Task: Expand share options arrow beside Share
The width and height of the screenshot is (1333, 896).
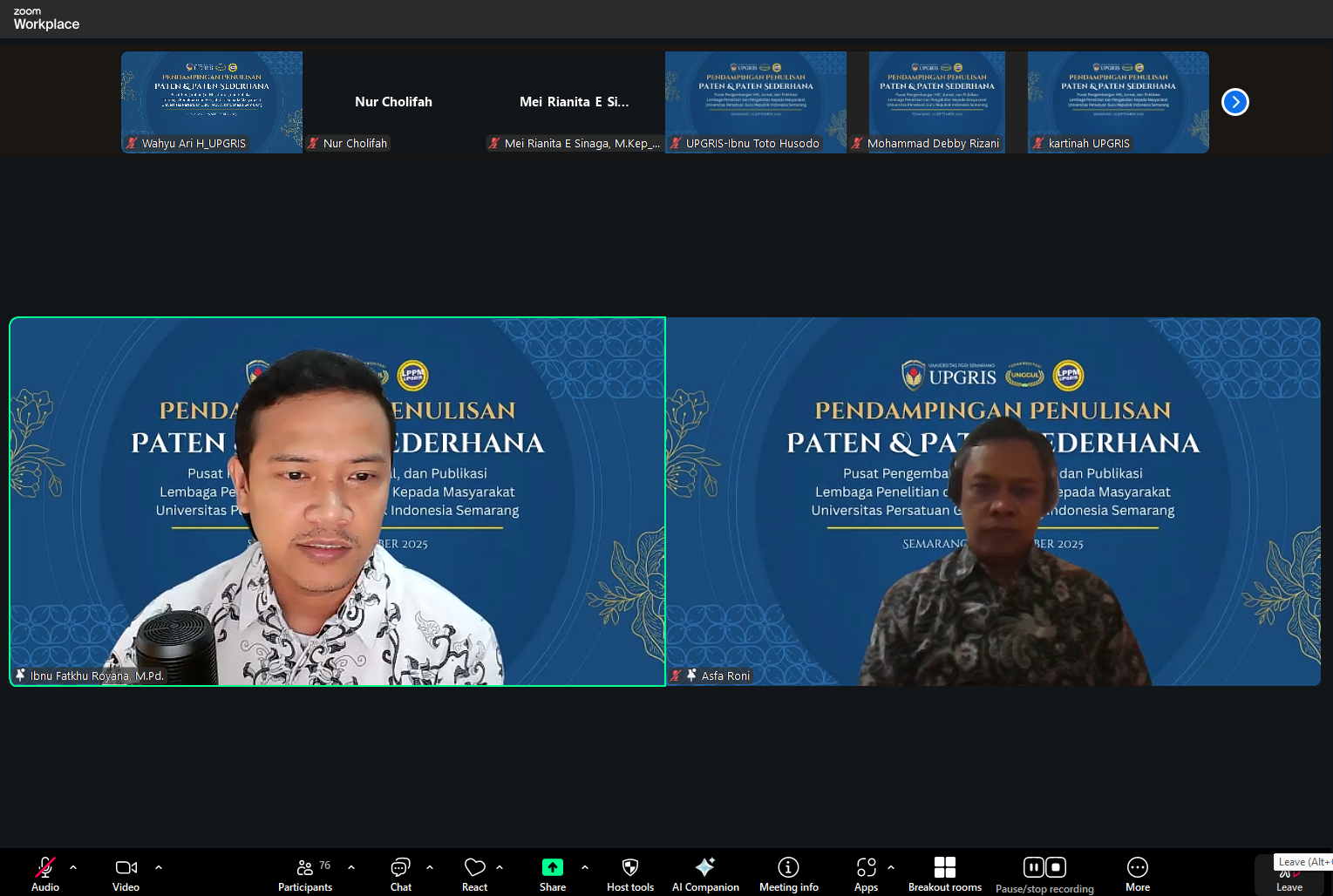Action: click(x=585, y=867)
